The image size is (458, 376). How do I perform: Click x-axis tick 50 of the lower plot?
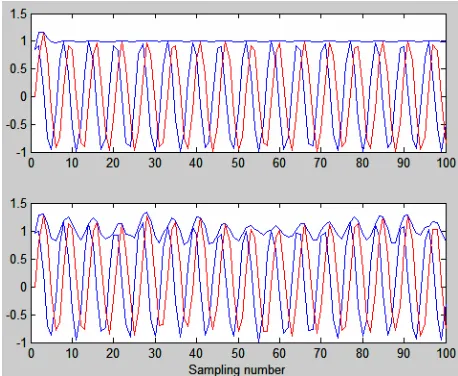pos(238,353)
